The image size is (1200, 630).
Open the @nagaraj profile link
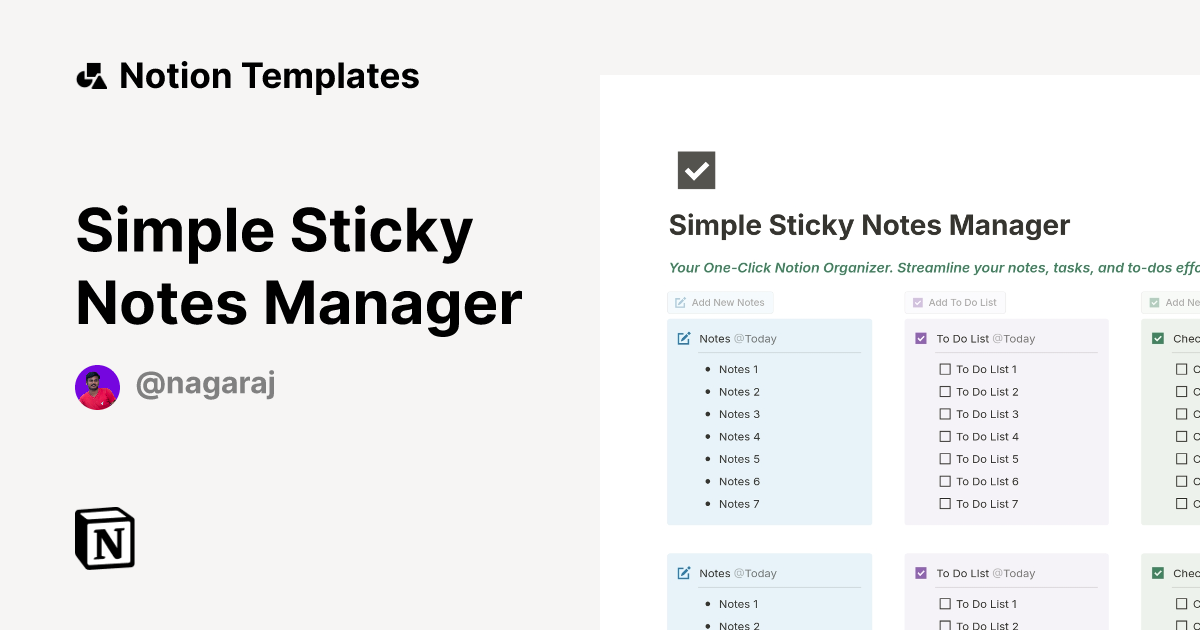pyautogui.click(x=205, y=384)
